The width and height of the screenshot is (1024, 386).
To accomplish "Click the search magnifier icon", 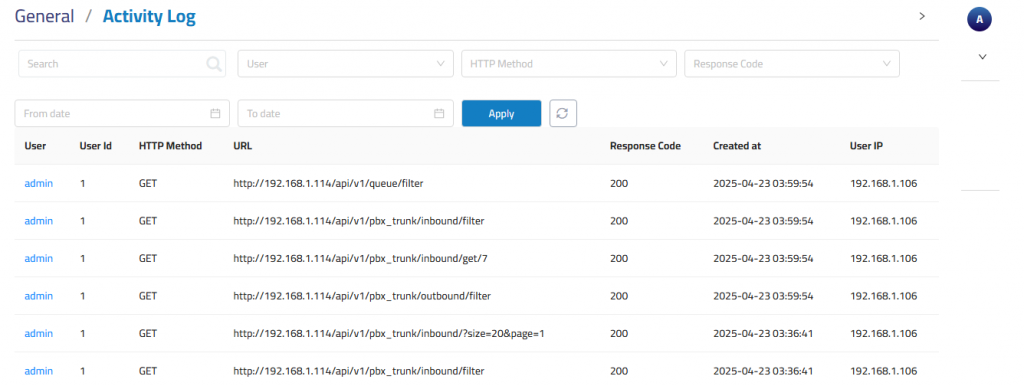I will [214, 64].
